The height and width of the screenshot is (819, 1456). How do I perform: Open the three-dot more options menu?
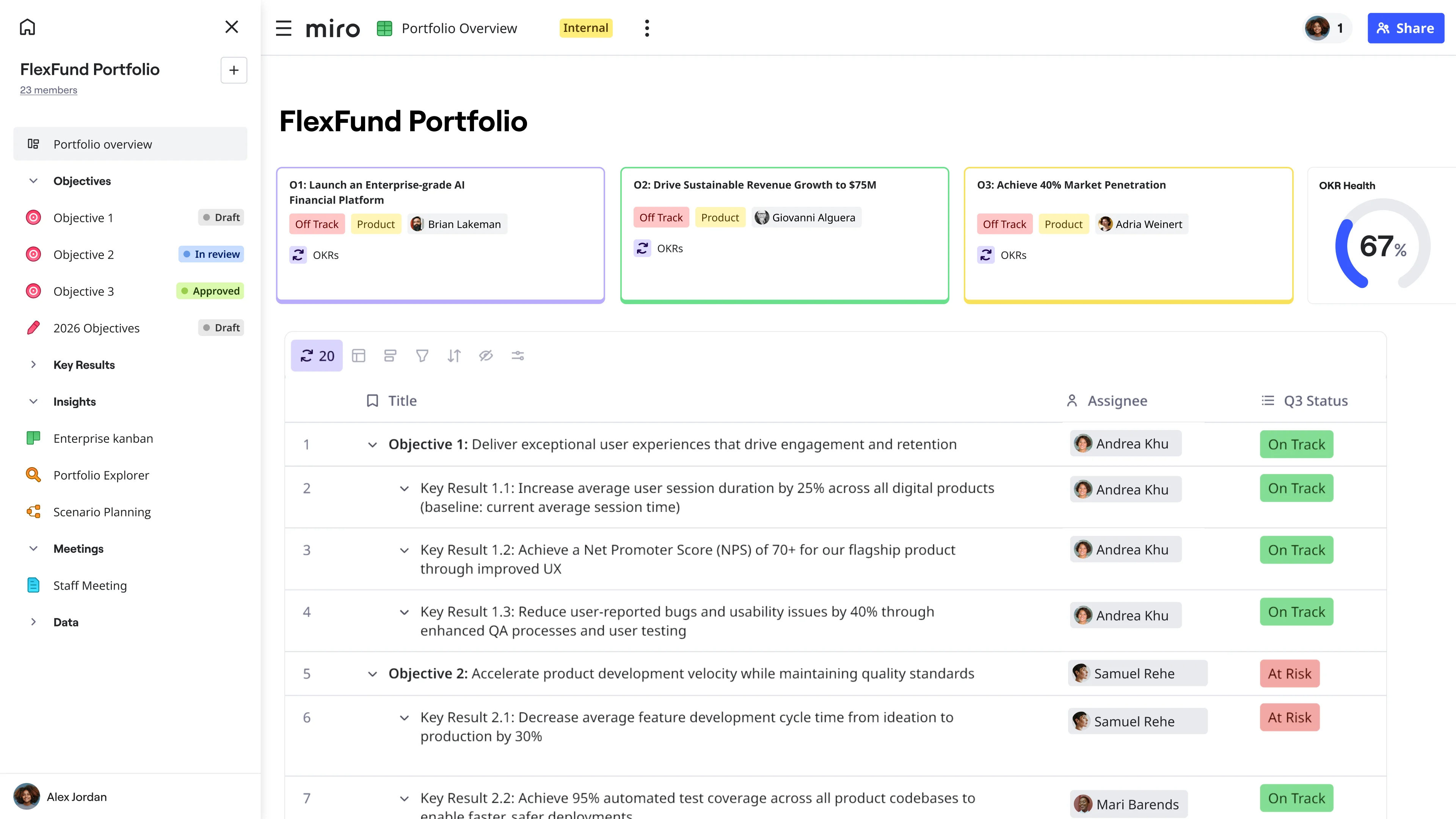click(646, 28)
